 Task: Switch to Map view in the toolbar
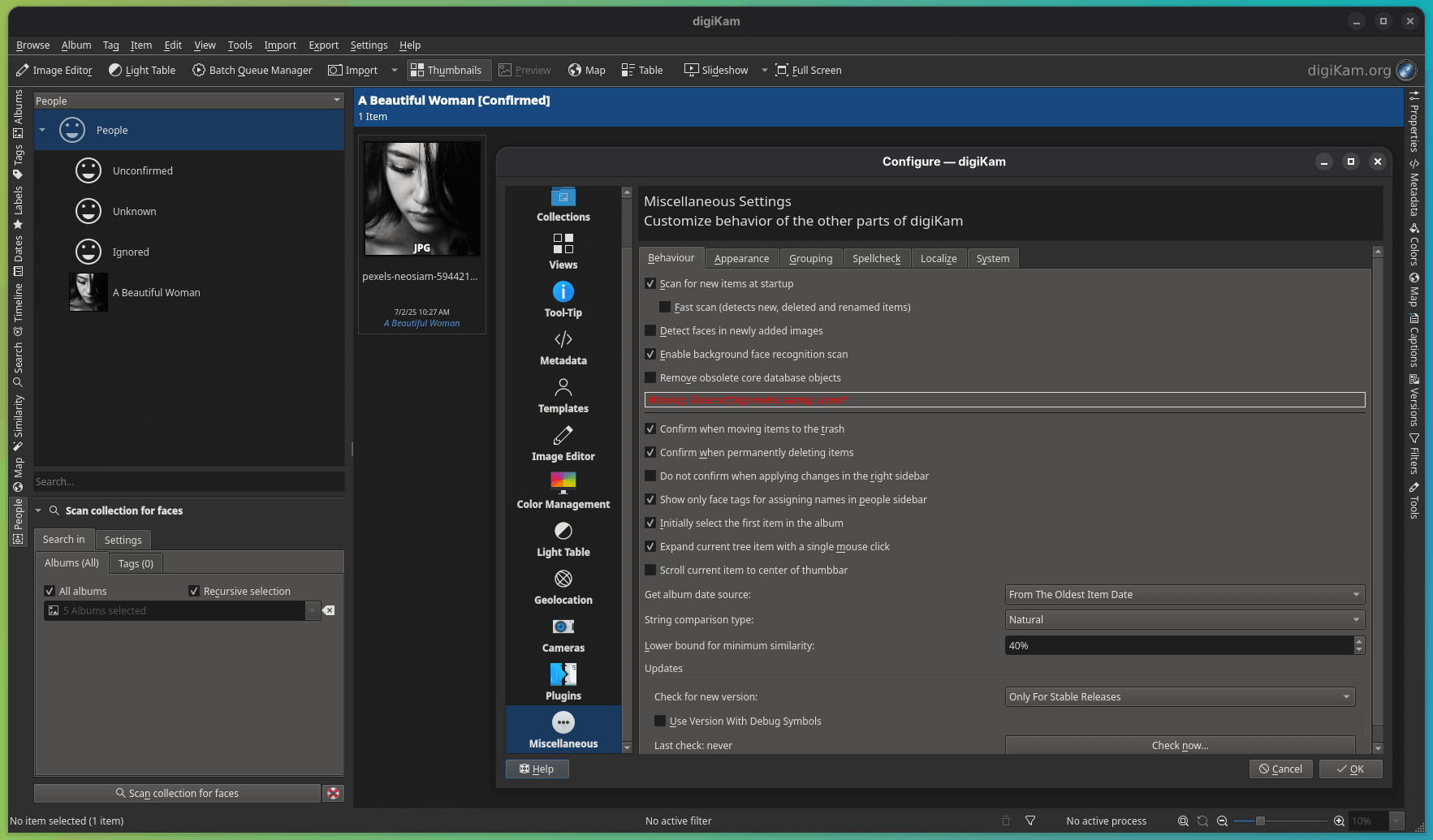pyautogui.click(x=586, y=70)
